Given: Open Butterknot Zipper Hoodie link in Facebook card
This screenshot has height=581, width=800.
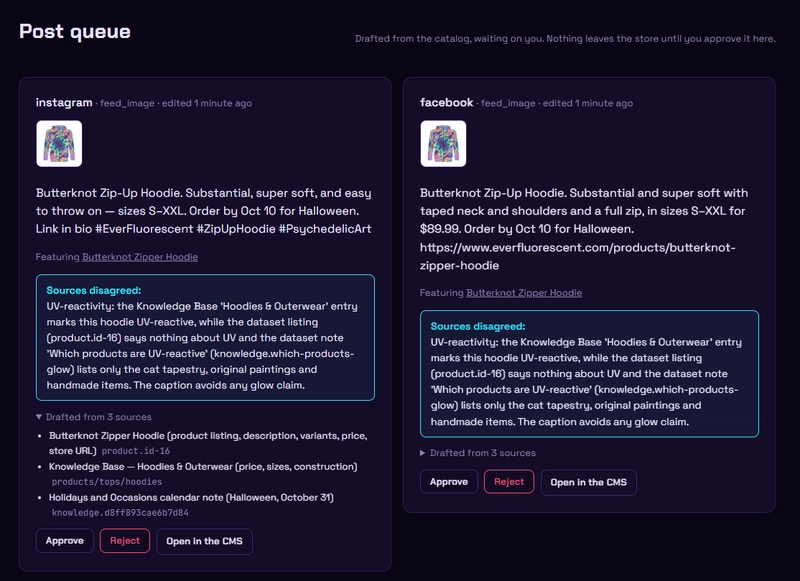Looking at the screenshot, I should (524, 292).
